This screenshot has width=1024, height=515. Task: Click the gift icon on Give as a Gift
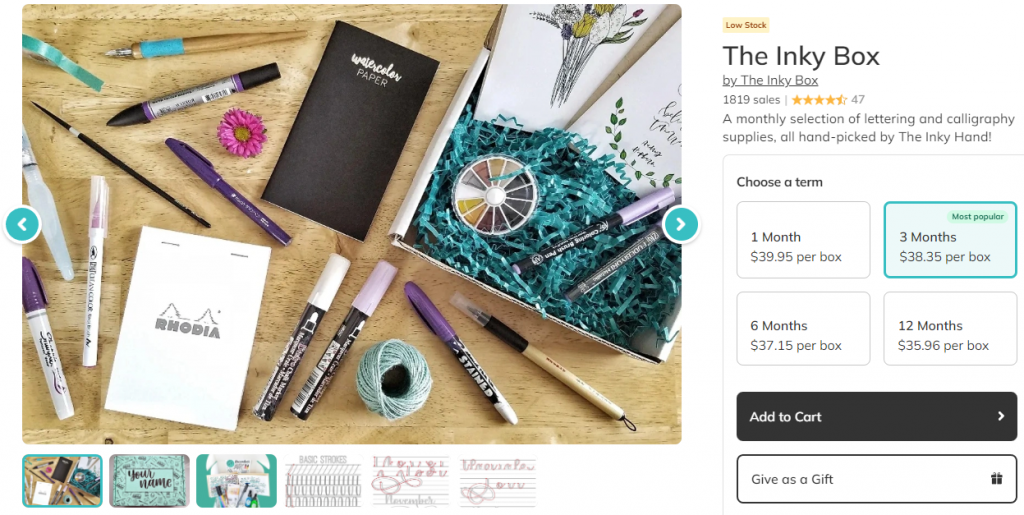pyautogui.click(x=996, y=479)
